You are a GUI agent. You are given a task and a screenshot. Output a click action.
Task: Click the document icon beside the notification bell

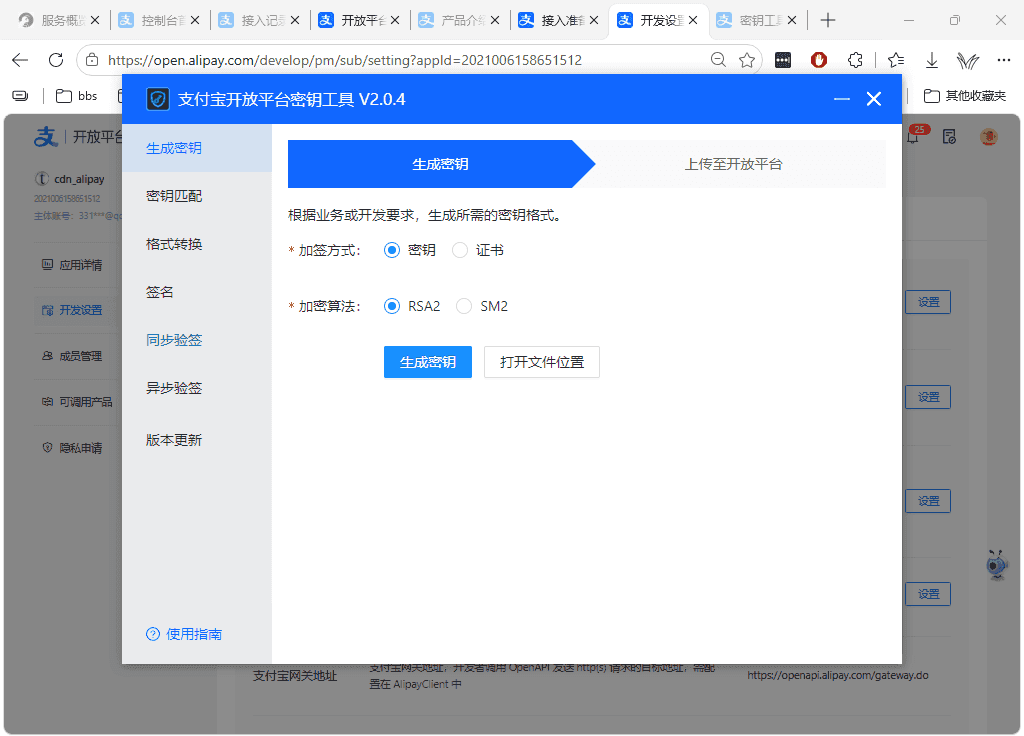pos(950,136)
